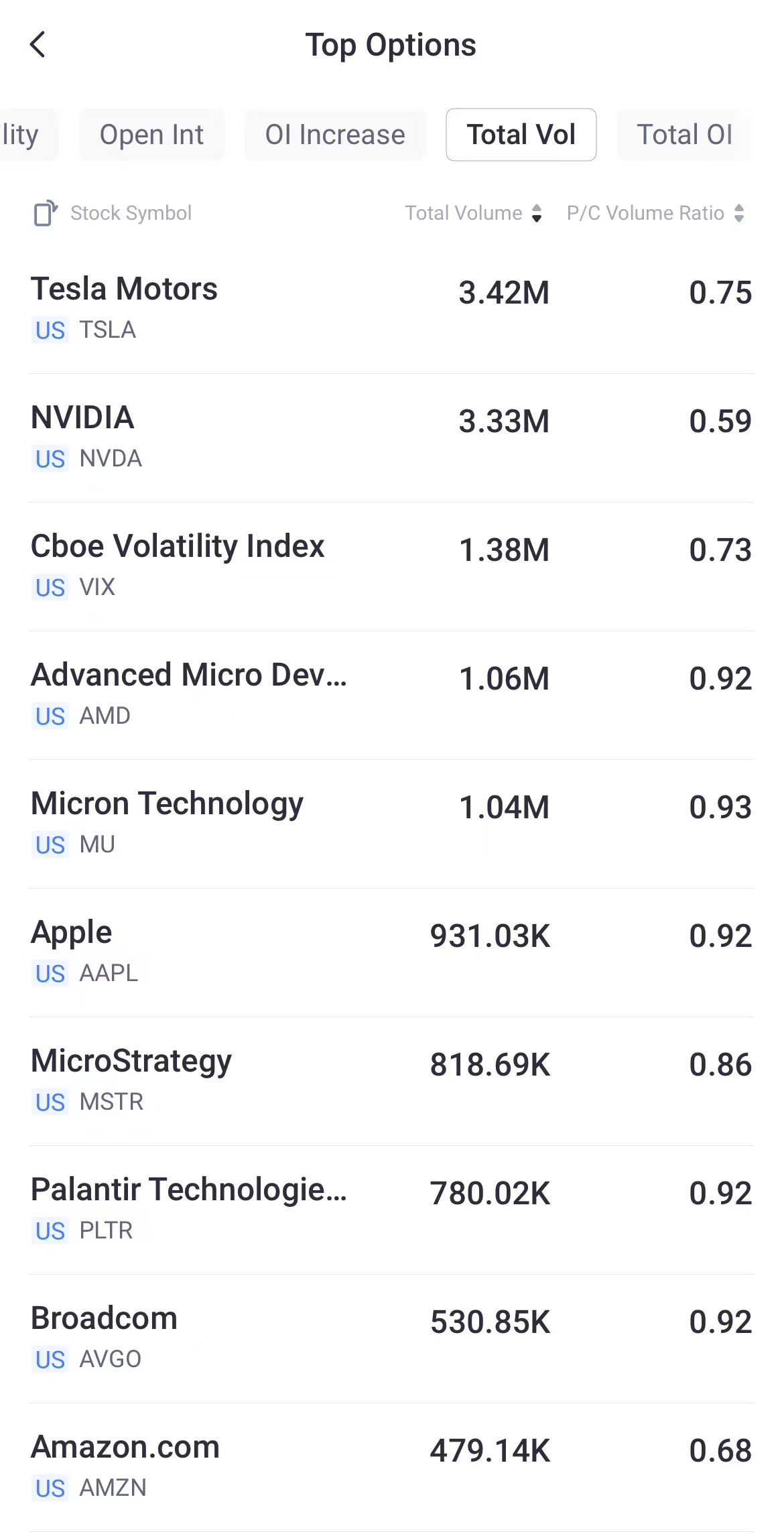Switch to the OI Increase tab
This screenshot has width=784, height=1534.
coord(335,135)
